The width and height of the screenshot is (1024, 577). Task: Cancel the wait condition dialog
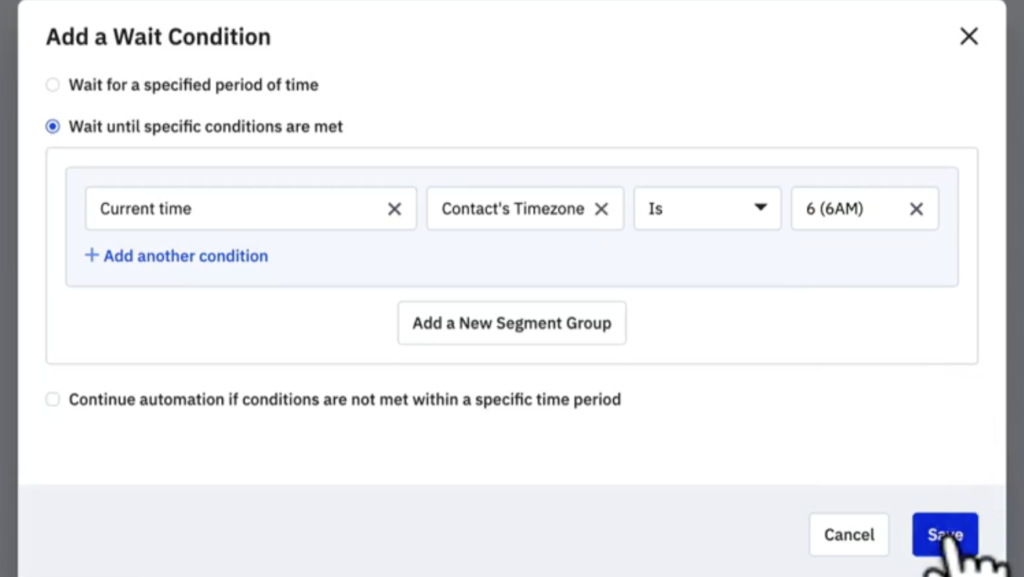[849, 535]
